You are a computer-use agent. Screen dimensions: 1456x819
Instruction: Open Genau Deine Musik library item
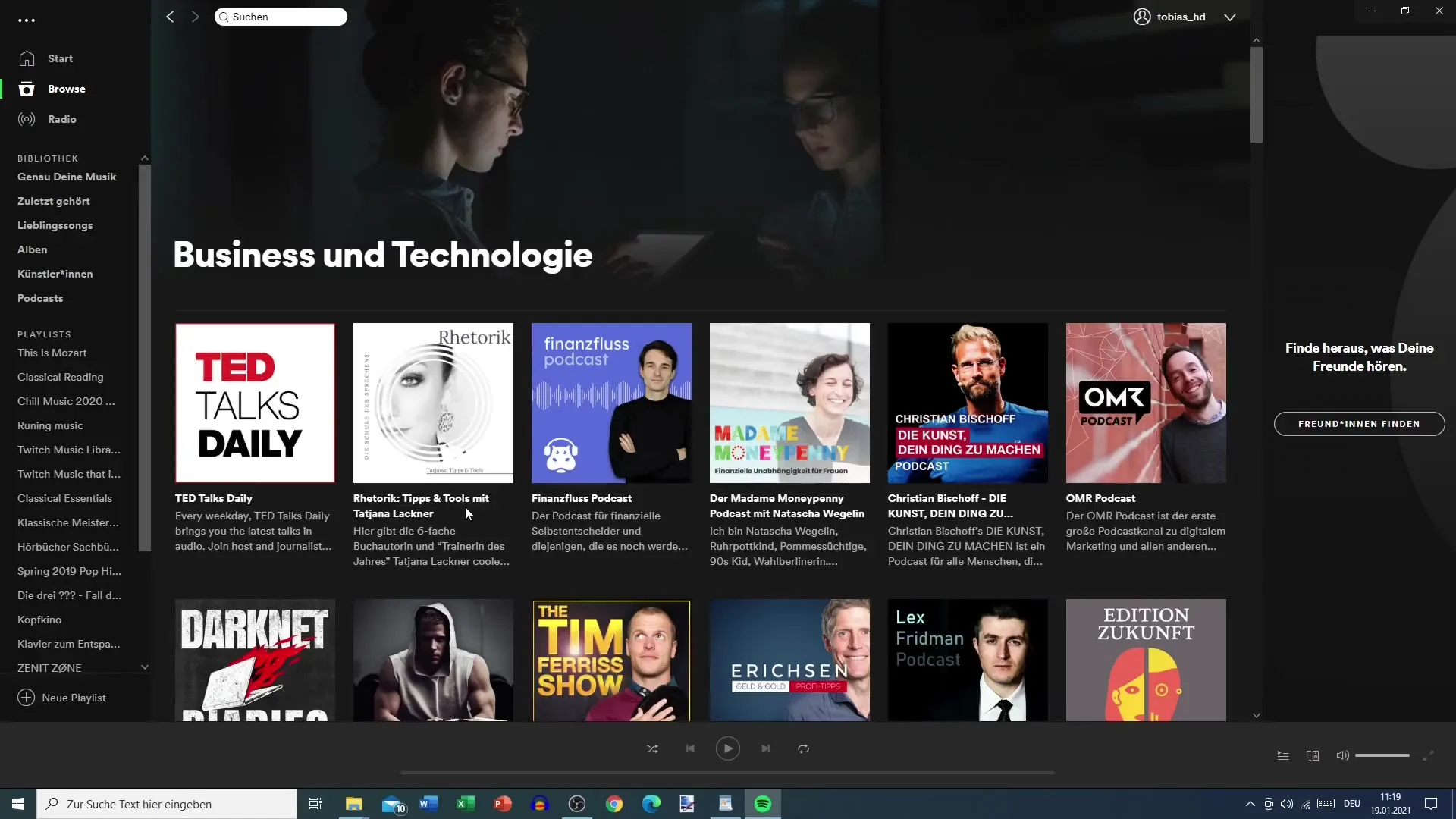(67, 177)
